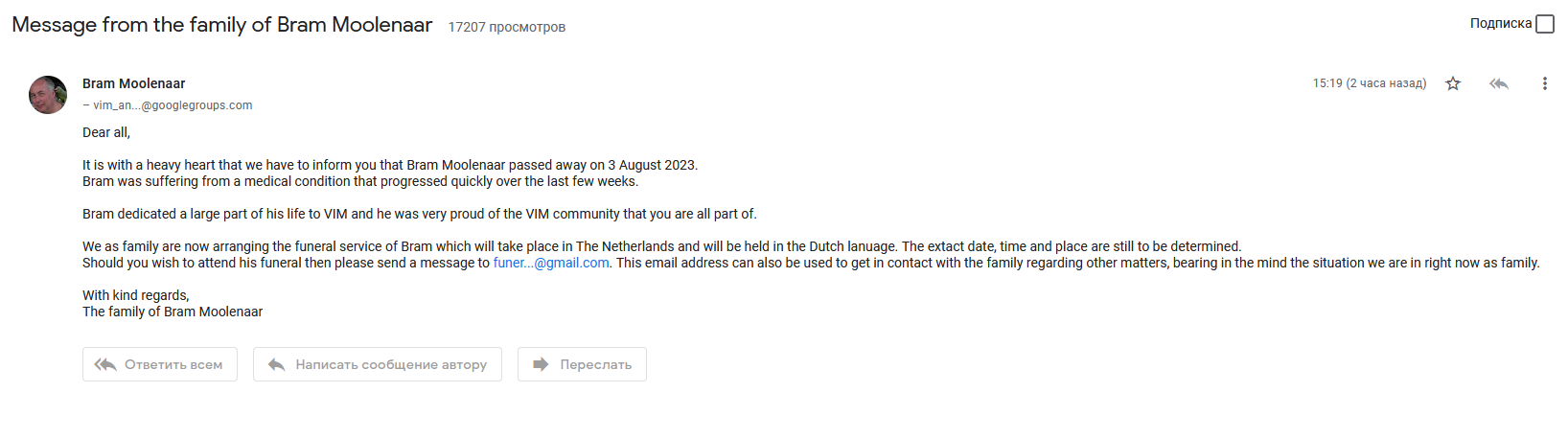This screenshot has height=439, width=1568.
Task: Click the 'Dear all,' greeting line
Action: 106,132
